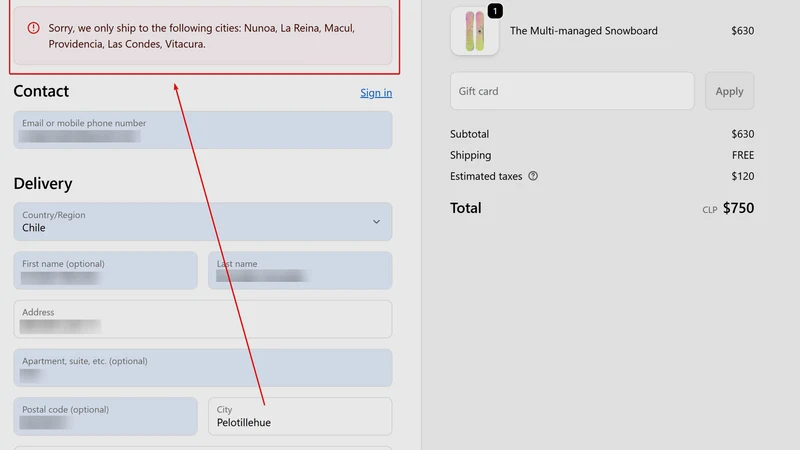Image resolution: width=800 pixels, height=450 pixels.
Task: Click the City field containing Pelotillehue
Action: coord(300,416)
